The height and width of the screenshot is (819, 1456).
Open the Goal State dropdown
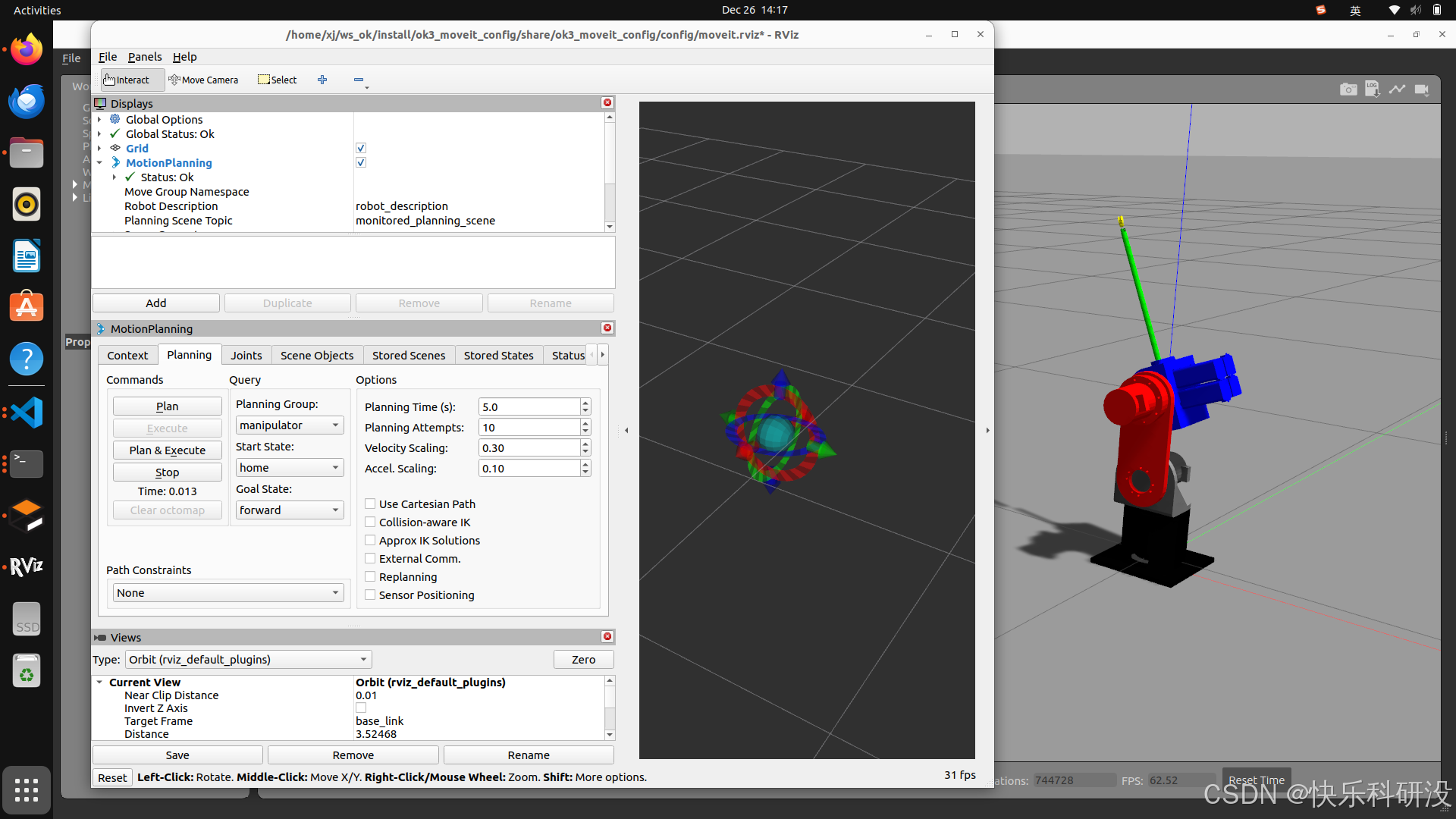pyautogui.click(x=290, y=510)
